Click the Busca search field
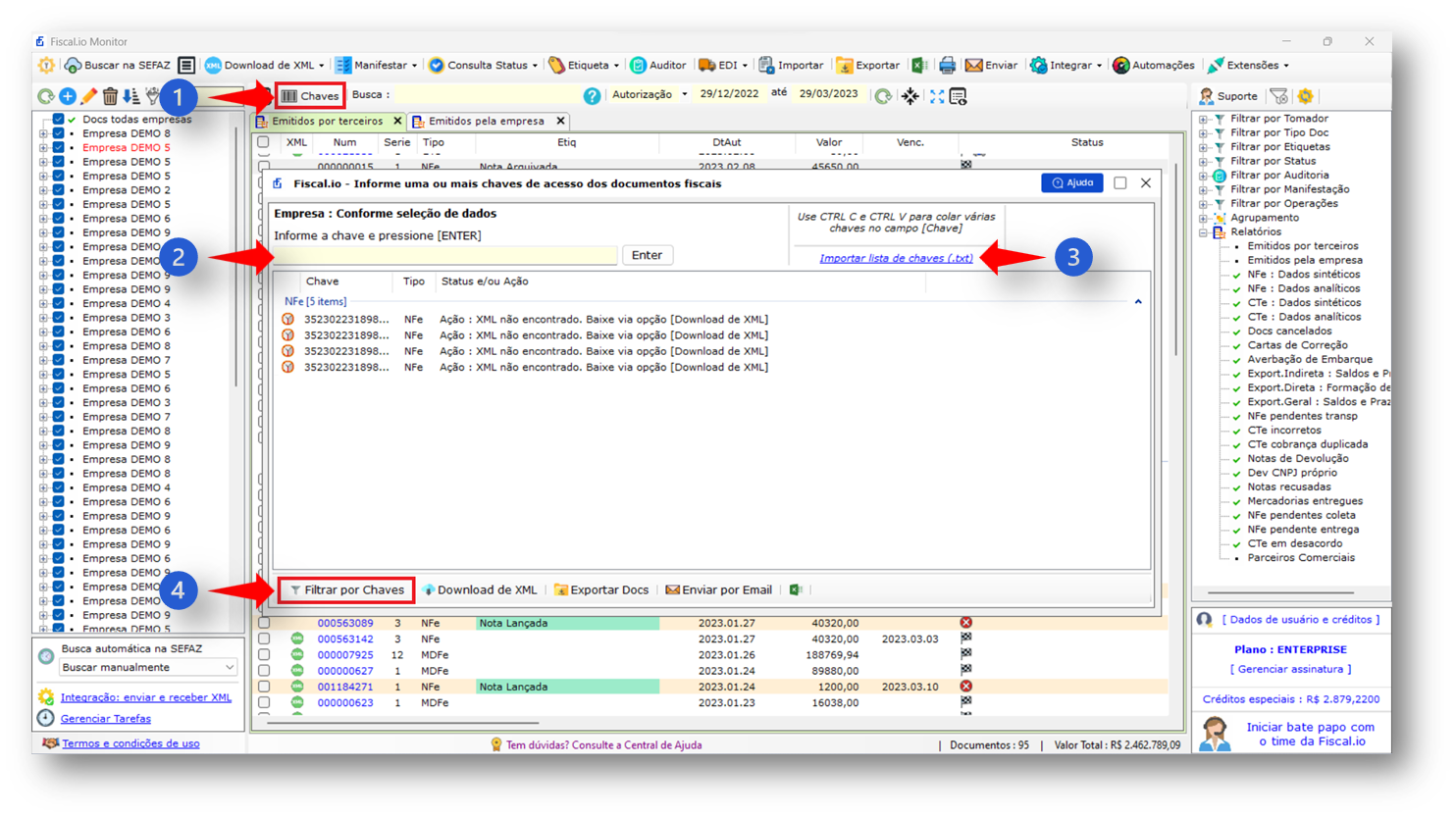Screen dimensions: 1456x818 click(486, 95)
